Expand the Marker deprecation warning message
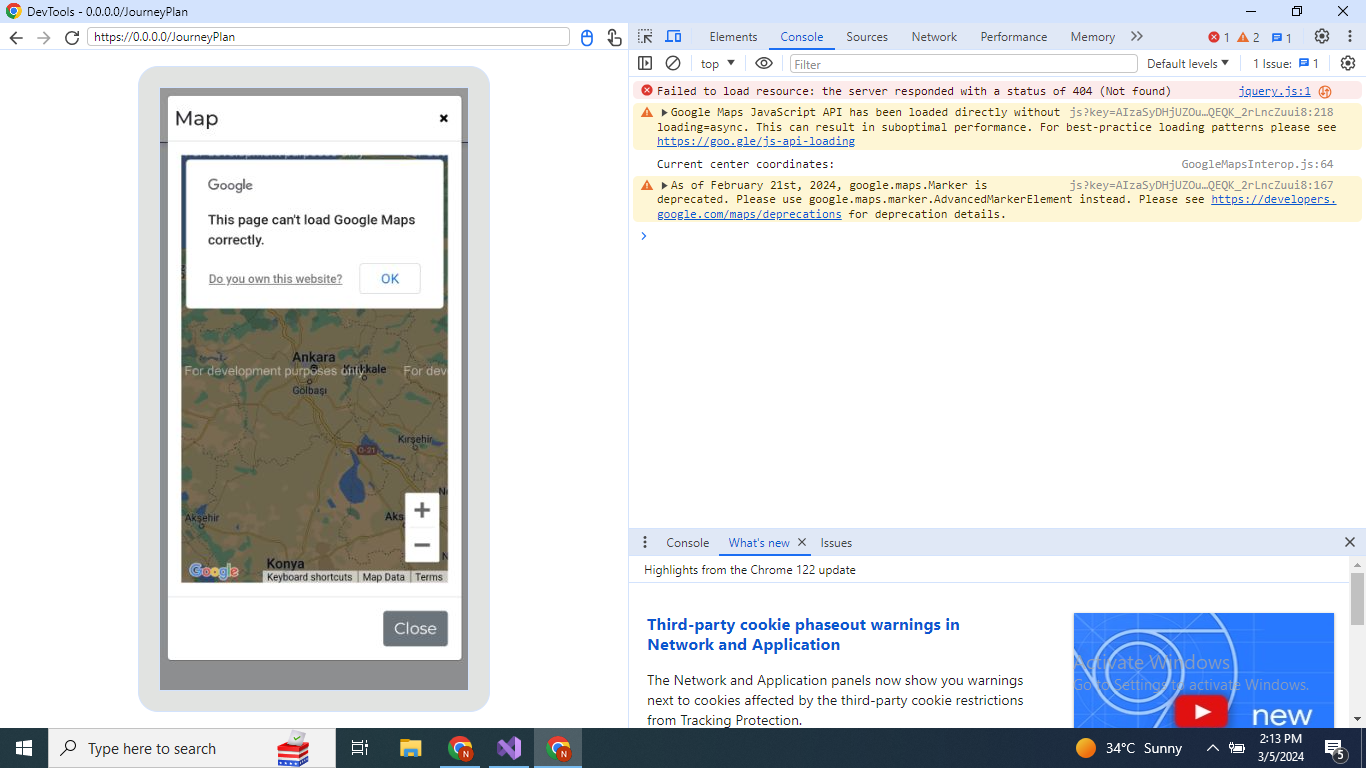Image resolution: width=1366 pixels, height=768 pixels. click(664, 186)
